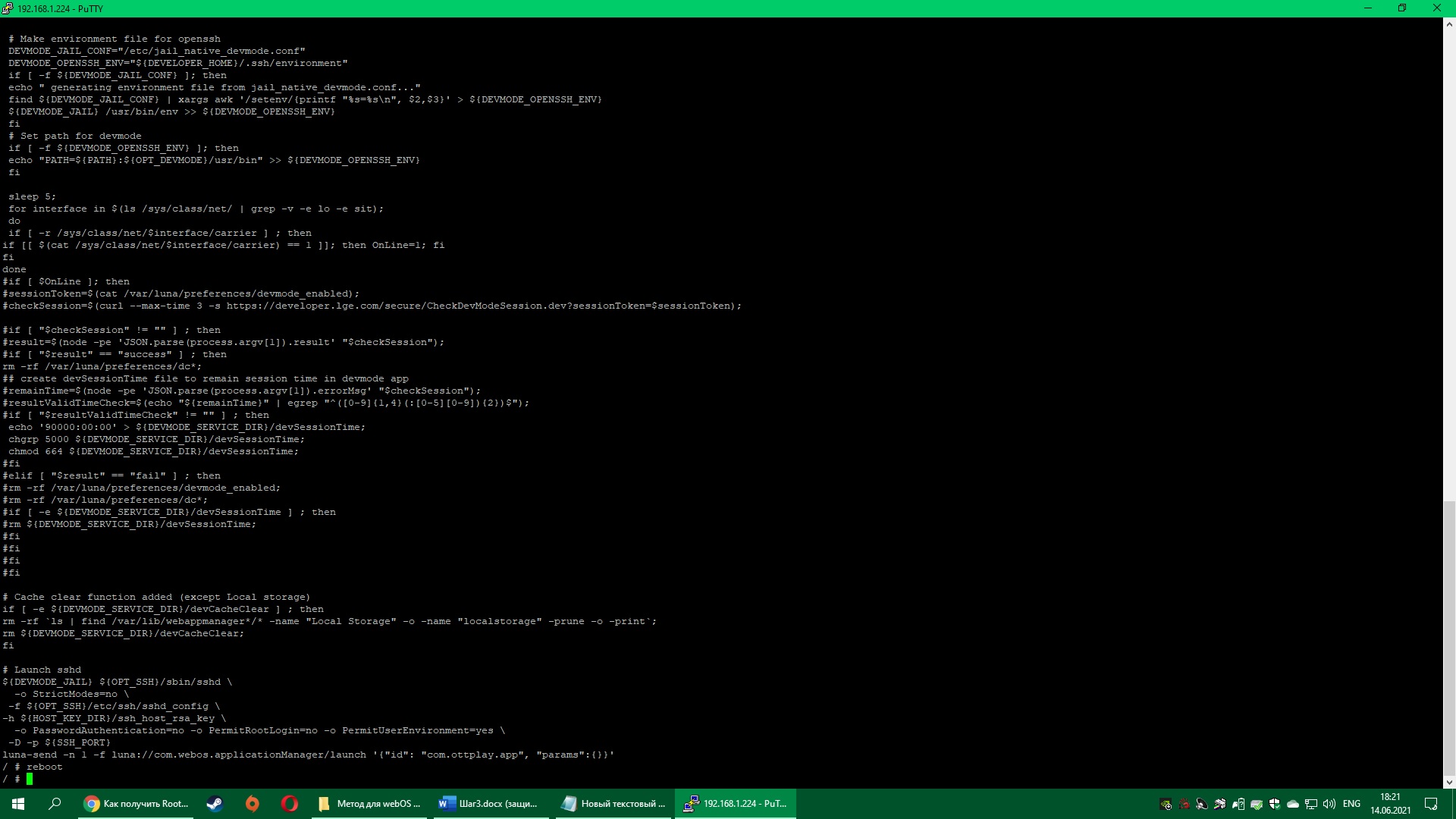
Task: Open network status tray icon
Action: pos(1311,804)
